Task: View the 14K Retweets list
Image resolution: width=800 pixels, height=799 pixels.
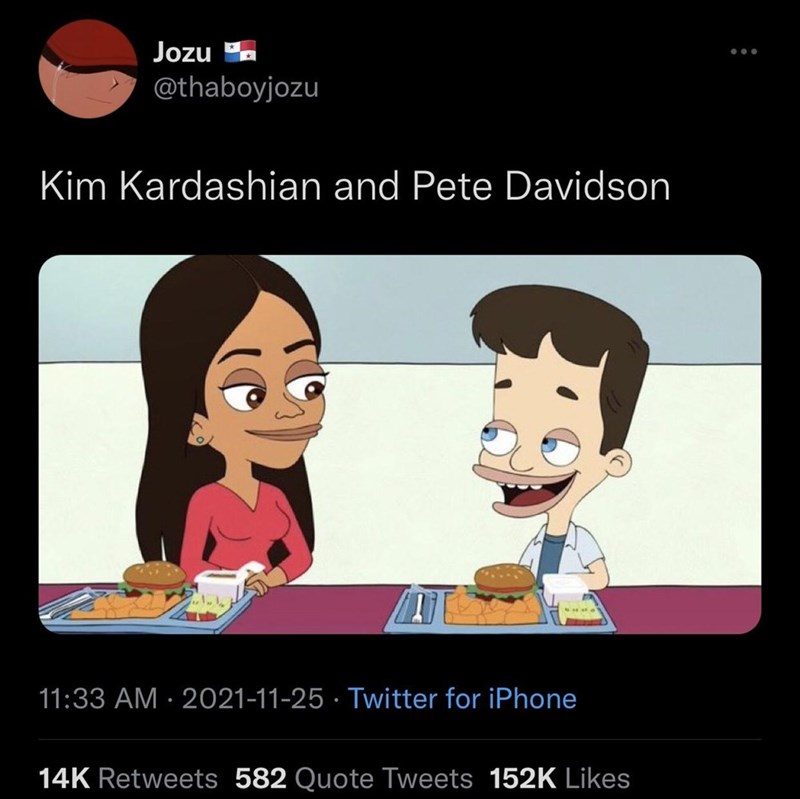Action: (128, 778)
